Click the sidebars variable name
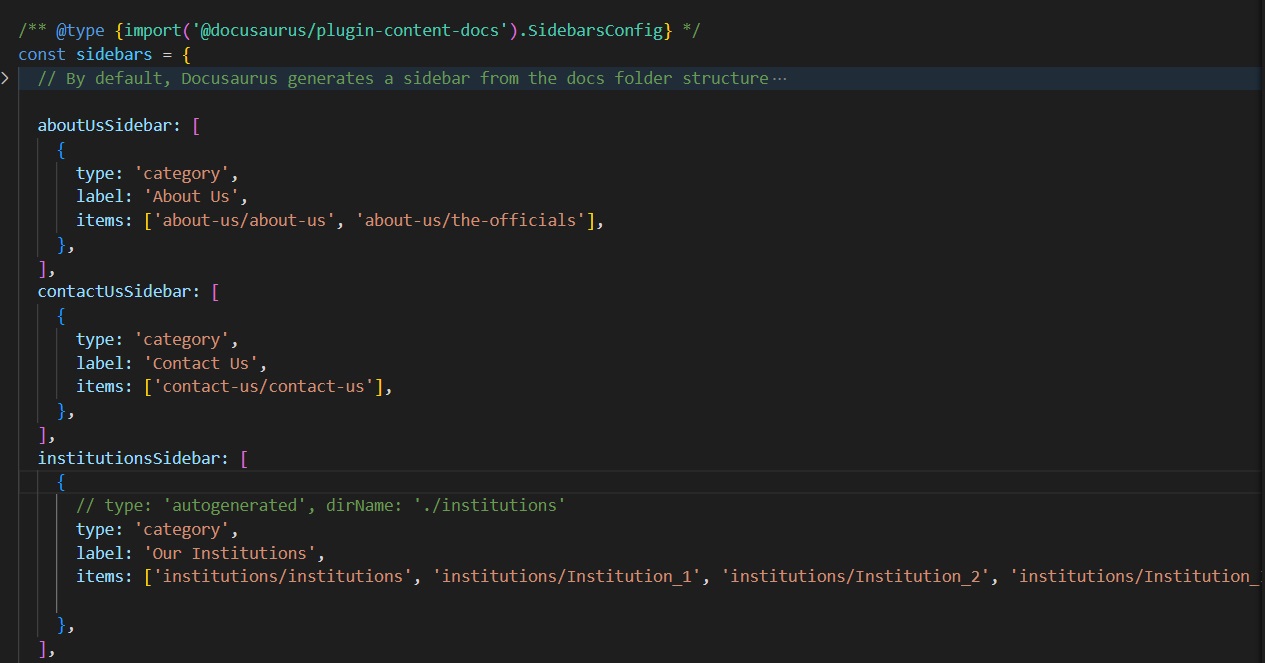This screenshot has height=663, width=1265. pyautogui.click(x=114, y=54)
